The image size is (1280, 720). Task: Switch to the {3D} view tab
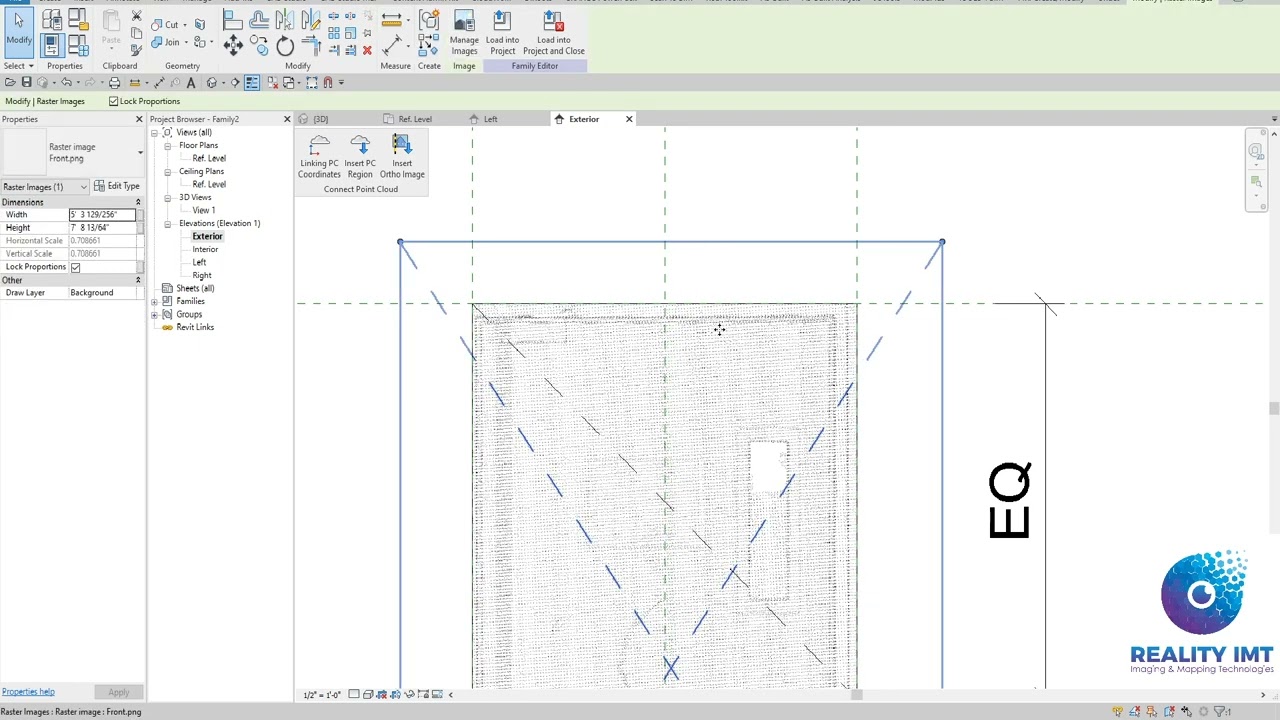321,119
